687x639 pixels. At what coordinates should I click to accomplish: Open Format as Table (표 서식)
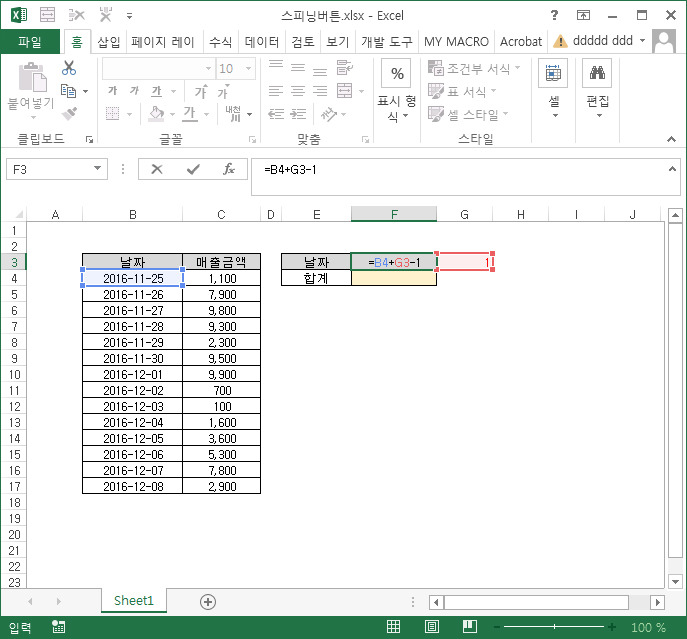click(x=462, y=91)
